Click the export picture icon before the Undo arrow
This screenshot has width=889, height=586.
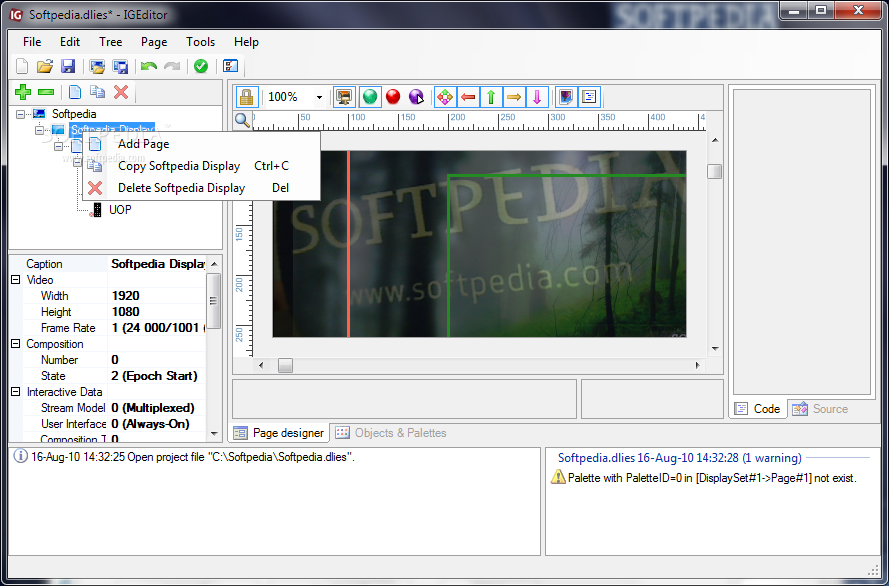coord(120,66)
